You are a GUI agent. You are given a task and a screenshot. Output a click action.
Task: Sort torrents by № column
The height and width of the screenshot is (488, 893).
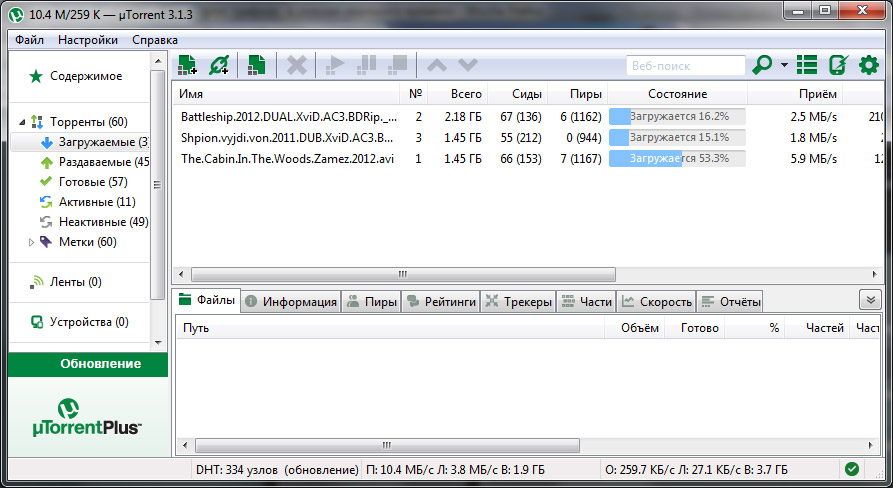415,93
